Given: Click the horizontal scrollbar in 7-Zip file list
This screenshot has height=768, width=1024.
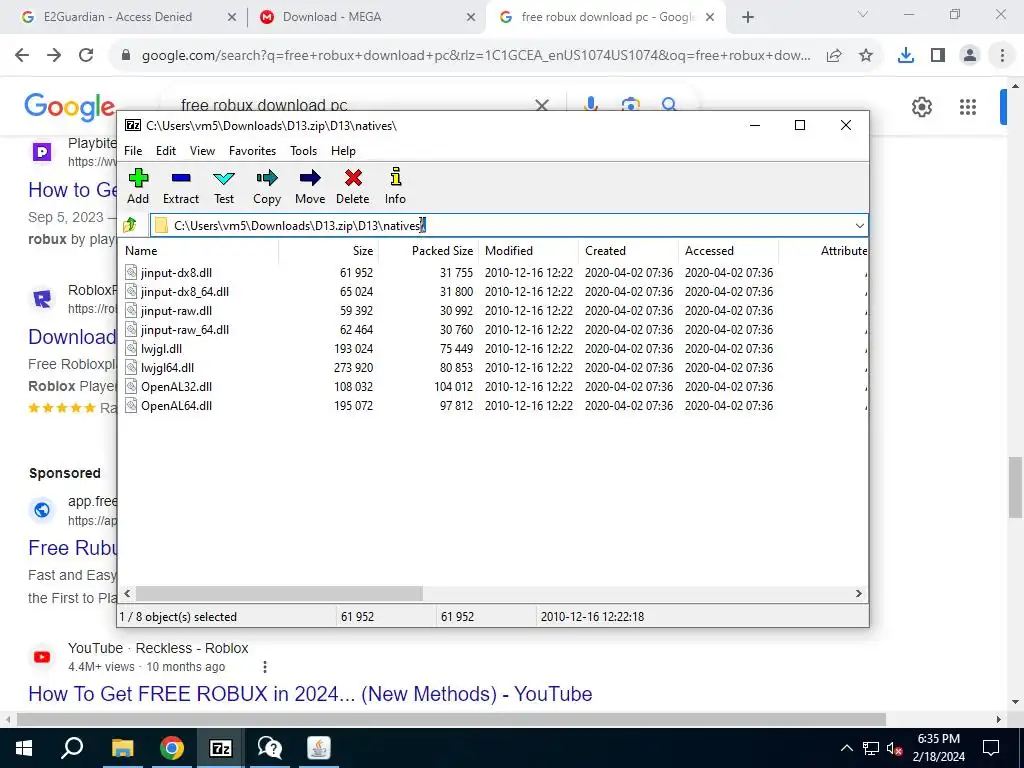Looking at the screenshot, I should click(279, 594).
